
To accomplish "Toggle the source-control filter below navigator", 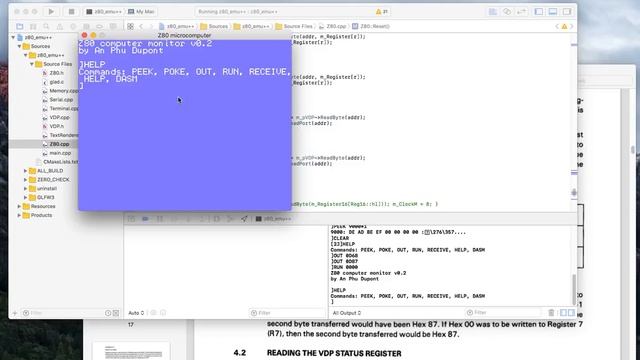I will pos(116,313).
